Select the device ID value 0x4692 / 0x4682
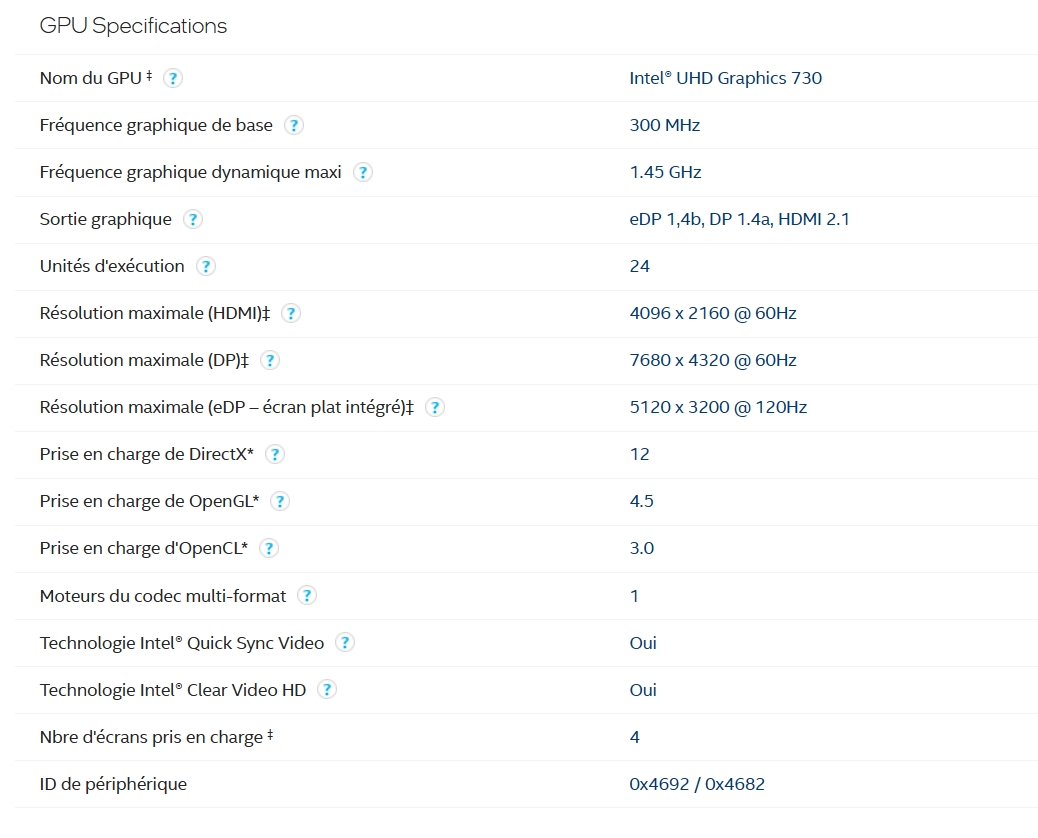This screenshot has width=1038, height=838. click(x=697, y=784)
